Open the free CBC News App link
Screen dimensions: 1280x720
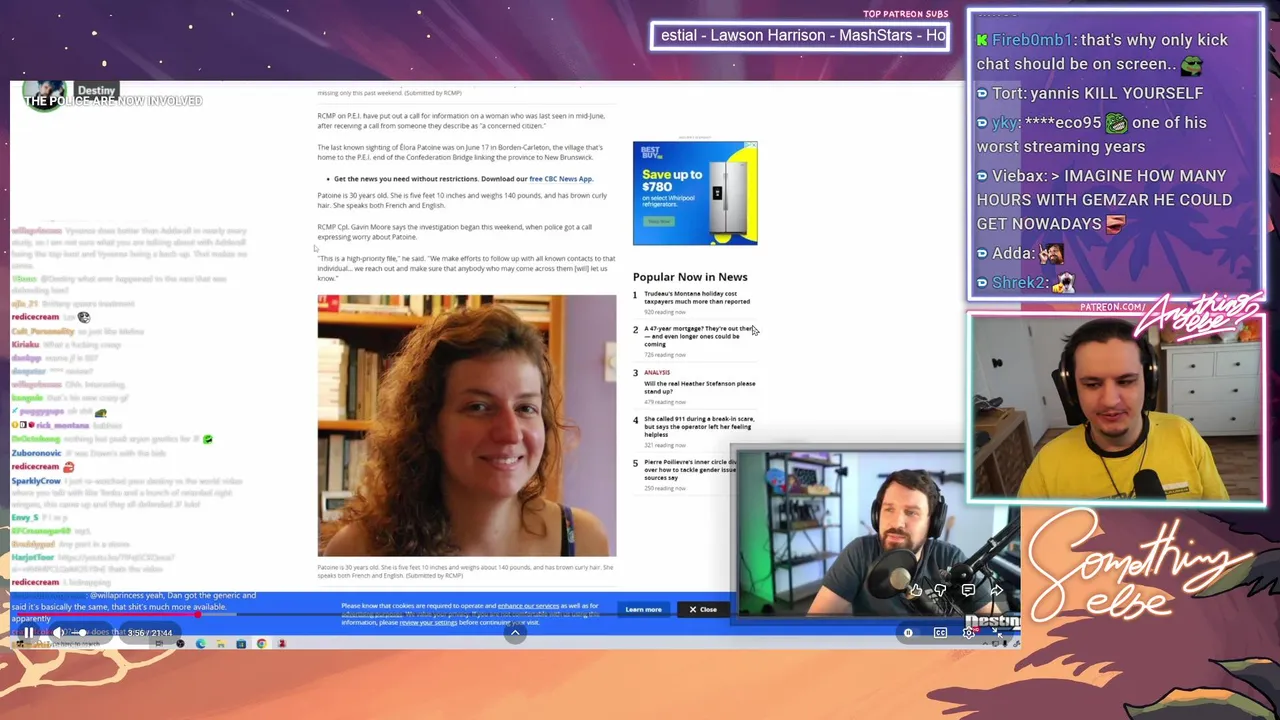pos(561,179)
